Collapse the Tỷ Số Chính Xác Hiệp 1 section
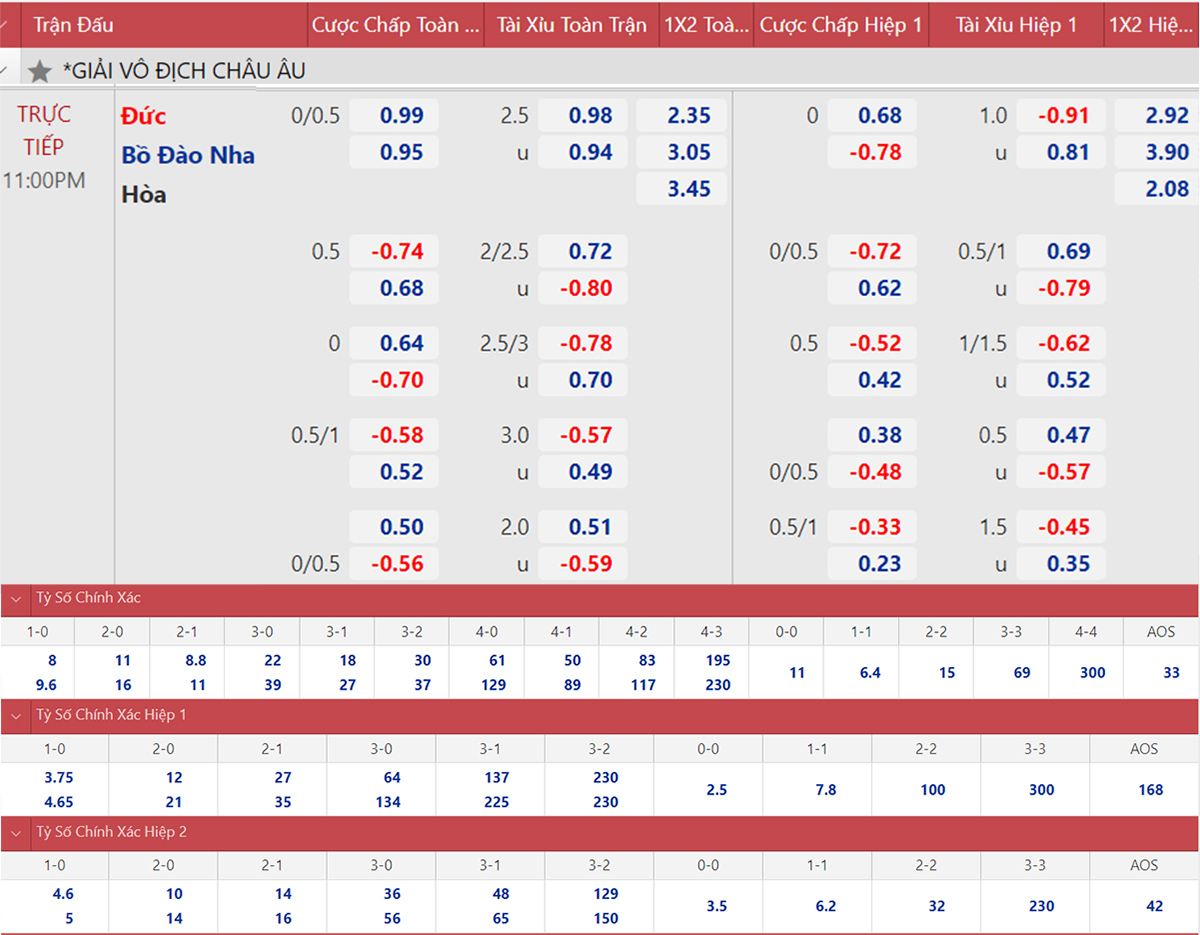 (x=16, y=716)
